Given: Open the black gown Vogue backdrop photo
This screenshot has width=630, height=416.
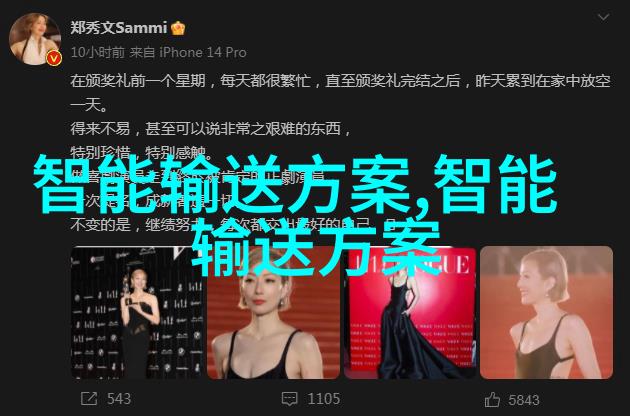Looking at the screenshot, I should coord(410,312).
